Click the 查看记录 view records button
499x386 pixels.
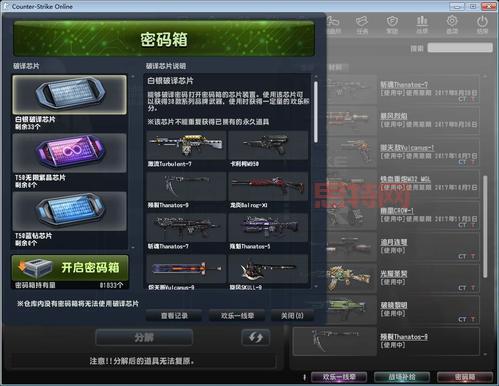174,315
